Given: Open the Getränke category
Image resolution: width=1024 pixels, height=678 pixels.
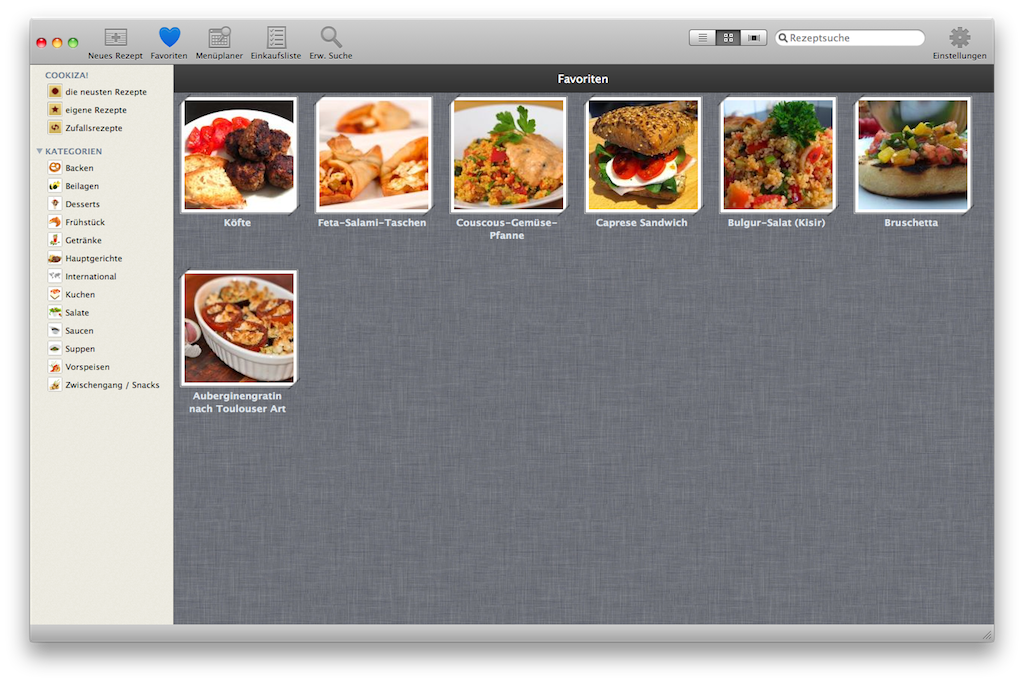Looking at the screenshot, I should point(83,240).
